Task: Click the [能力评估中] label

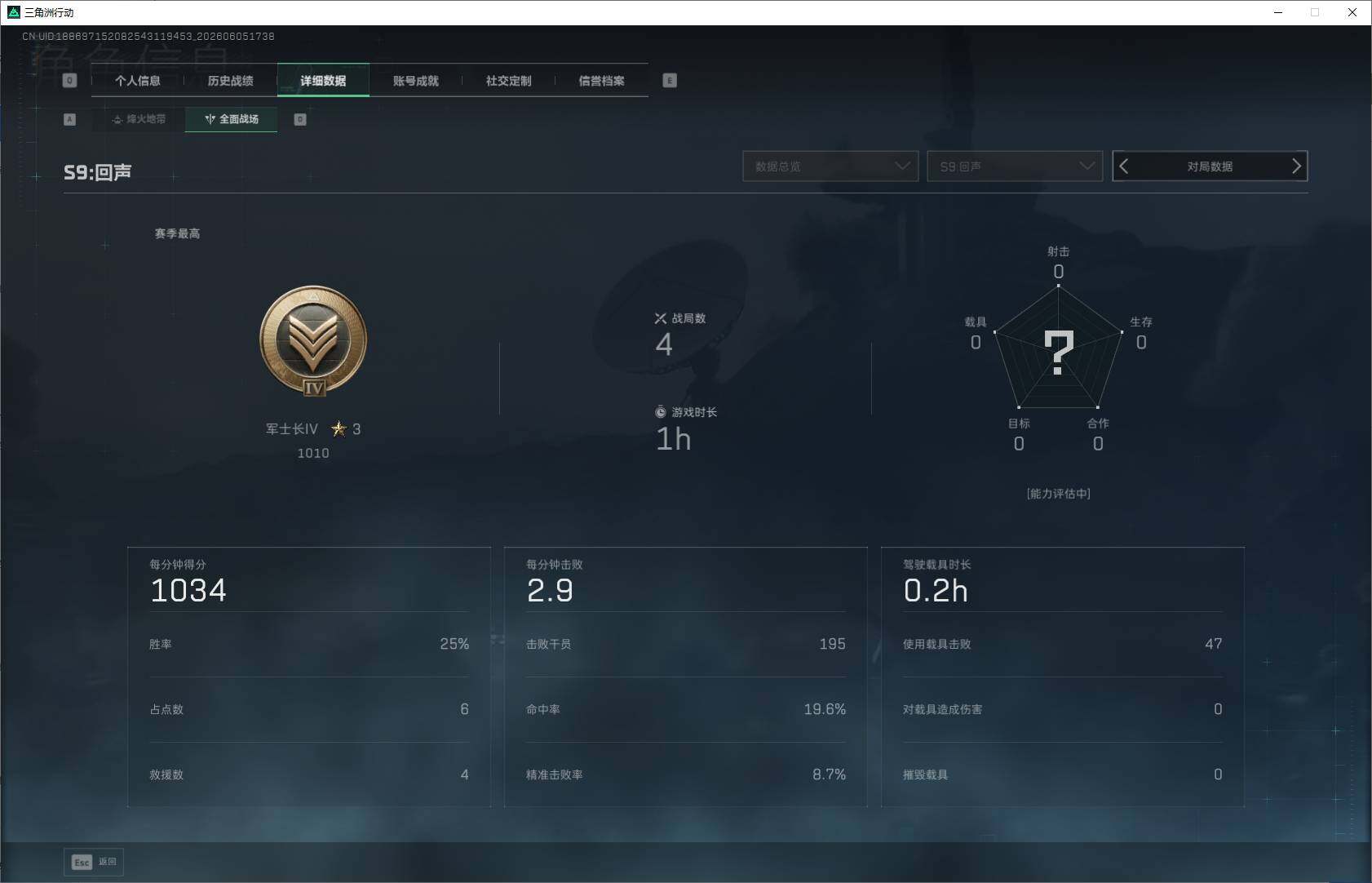Action: 1059,494
